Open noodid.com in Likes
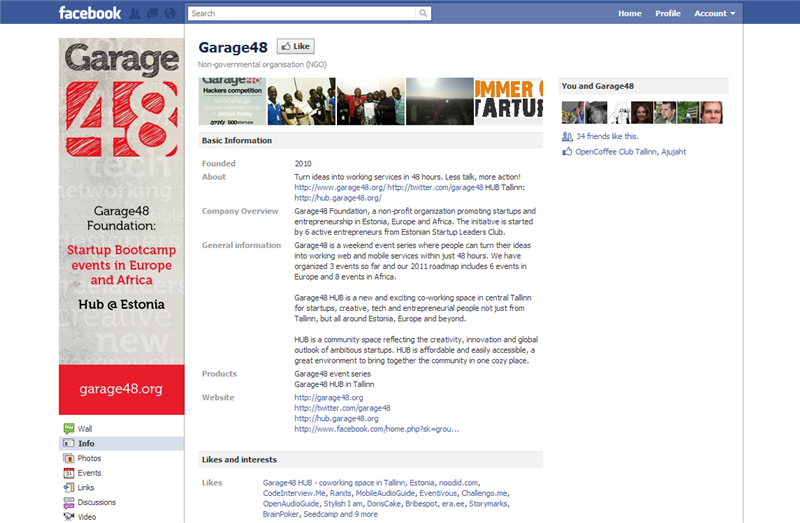 point(459,483)
